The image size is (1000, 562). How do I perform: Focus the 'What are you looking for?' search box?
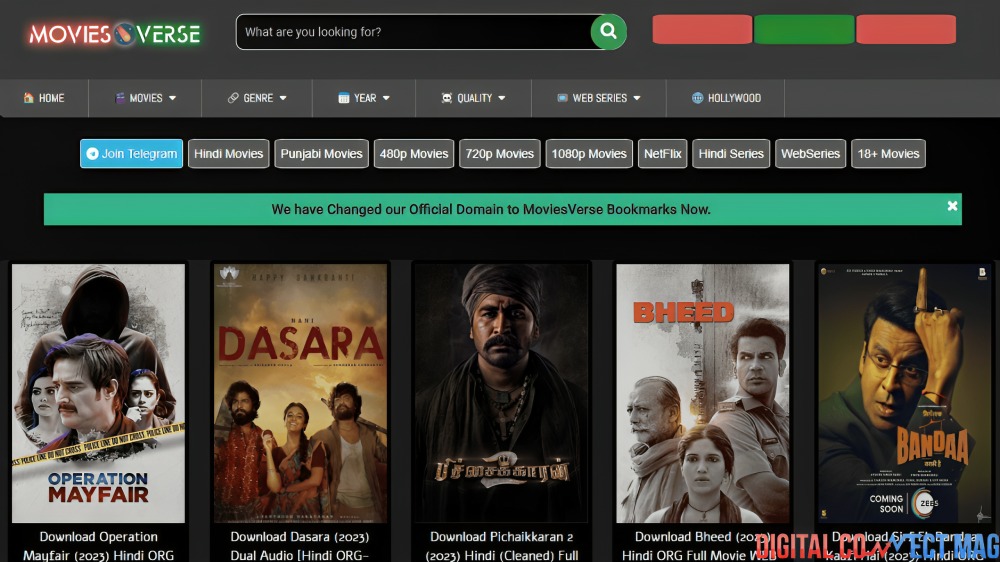414,31
